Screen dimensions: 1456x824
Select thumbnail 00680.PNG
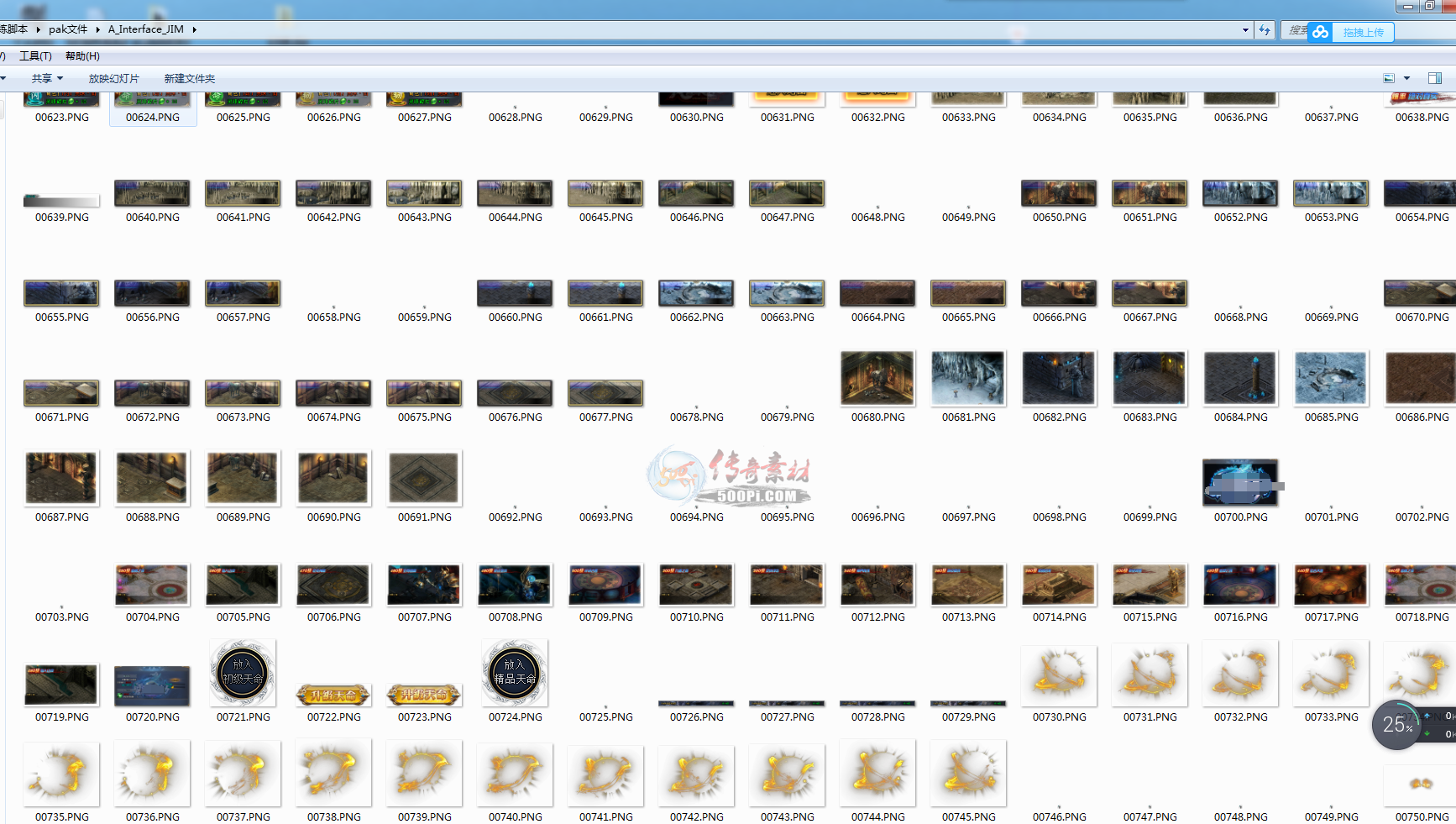tap(877, 378)
